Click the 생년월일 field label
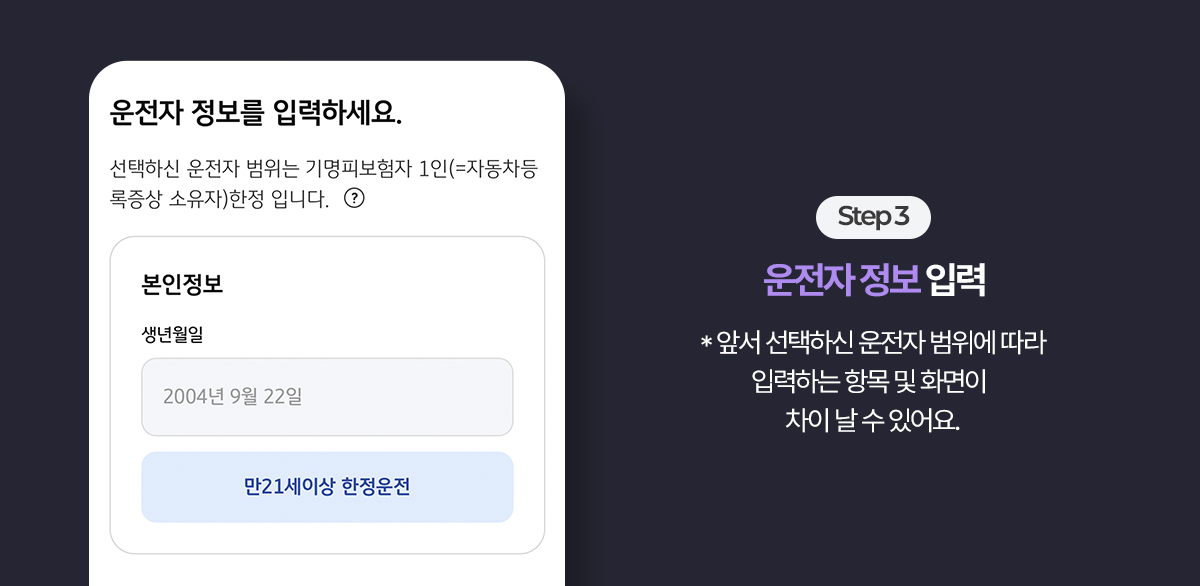1200x586 pixels. point(172,335)
